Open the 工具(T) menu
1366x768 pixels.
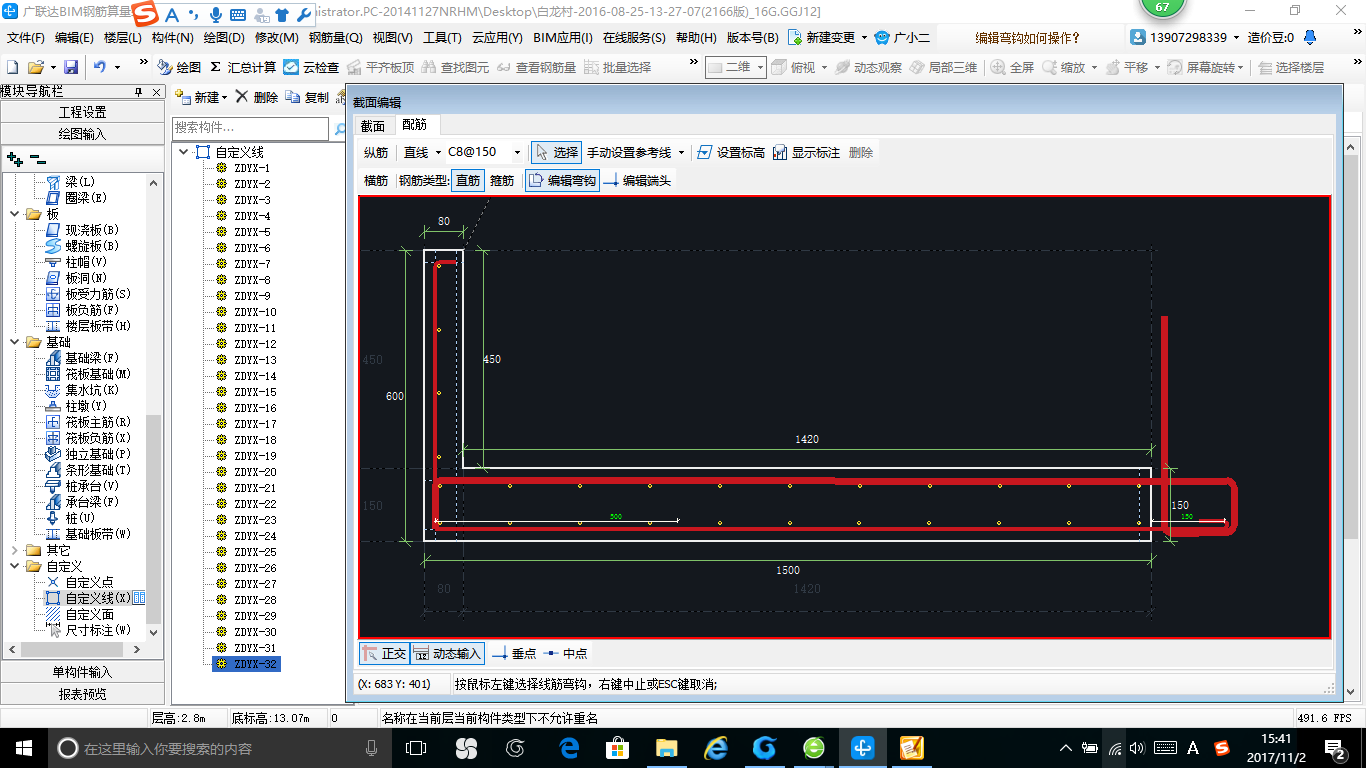pos(442,37)
